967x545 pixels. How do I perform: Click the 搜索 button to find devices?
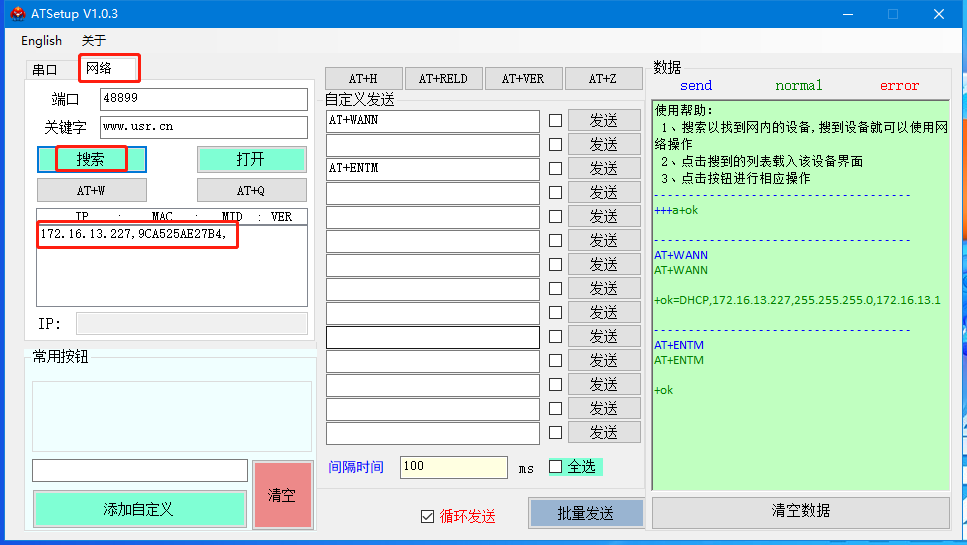[x=91, y=159]
